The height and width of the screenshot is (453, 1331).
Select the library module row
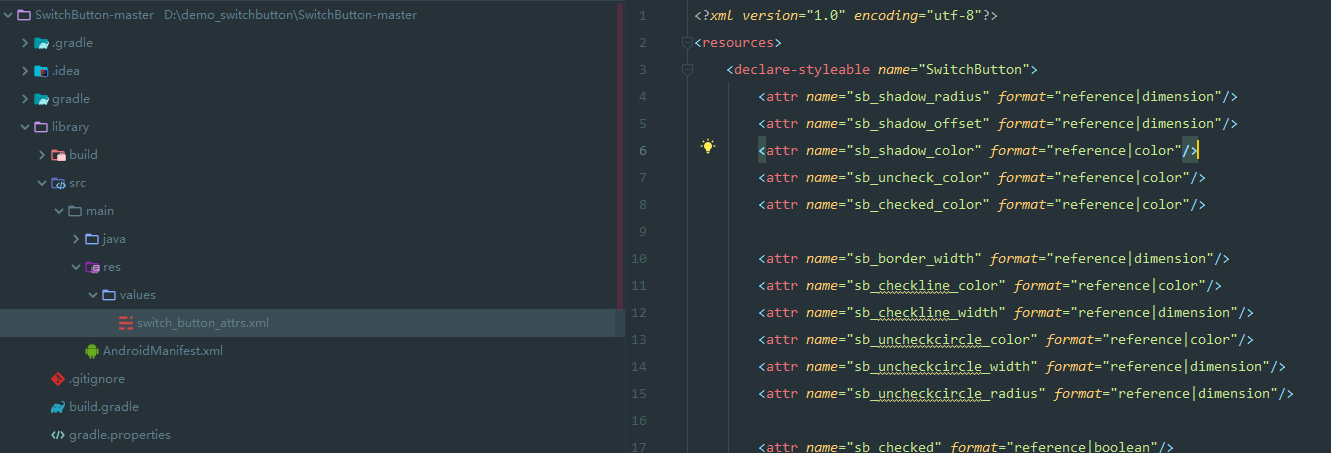tap(312, 127)
